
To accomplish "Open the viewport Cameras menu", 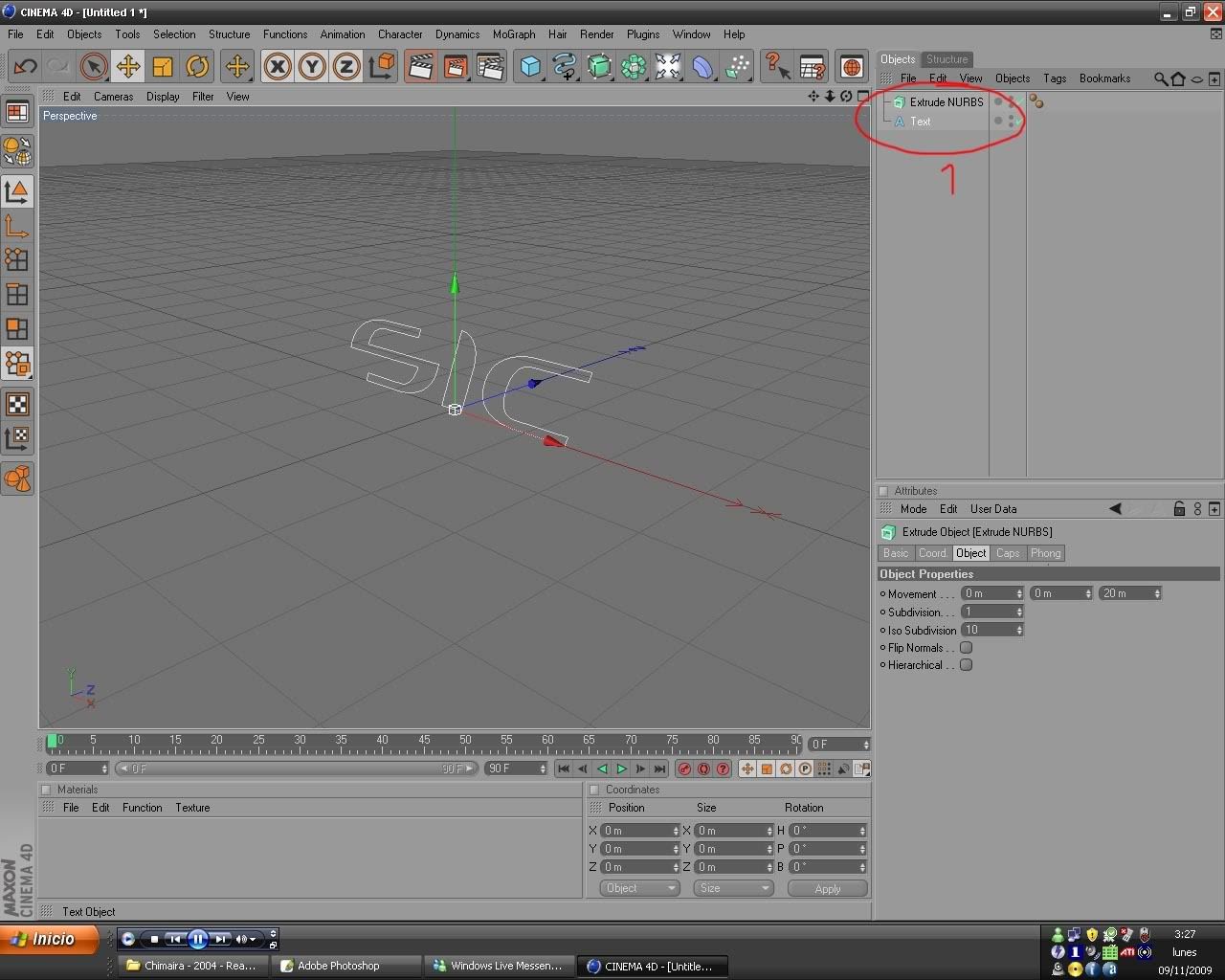I will pos(113,97).
